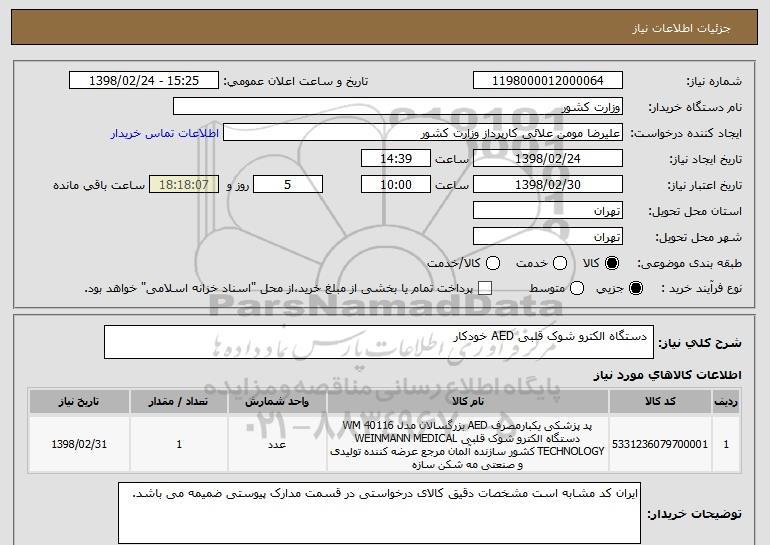This screenshot has width=770, height=545.
Task: Click the general description box with AED text
Action: [379, 342]
